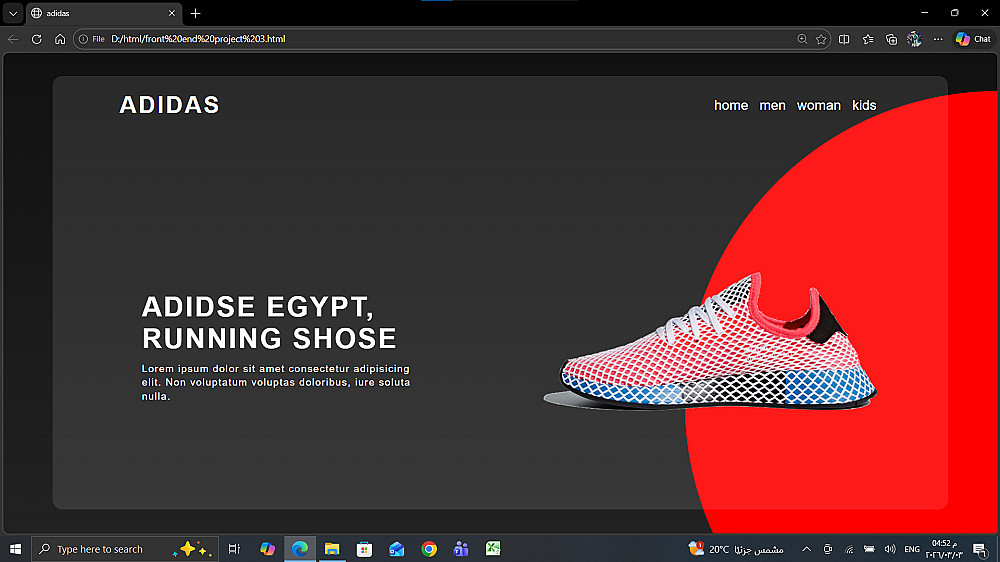Open the Mail app from taskbar
Image resolution: width=1000 pixels, height=562 pixels.
pos(397,549)
